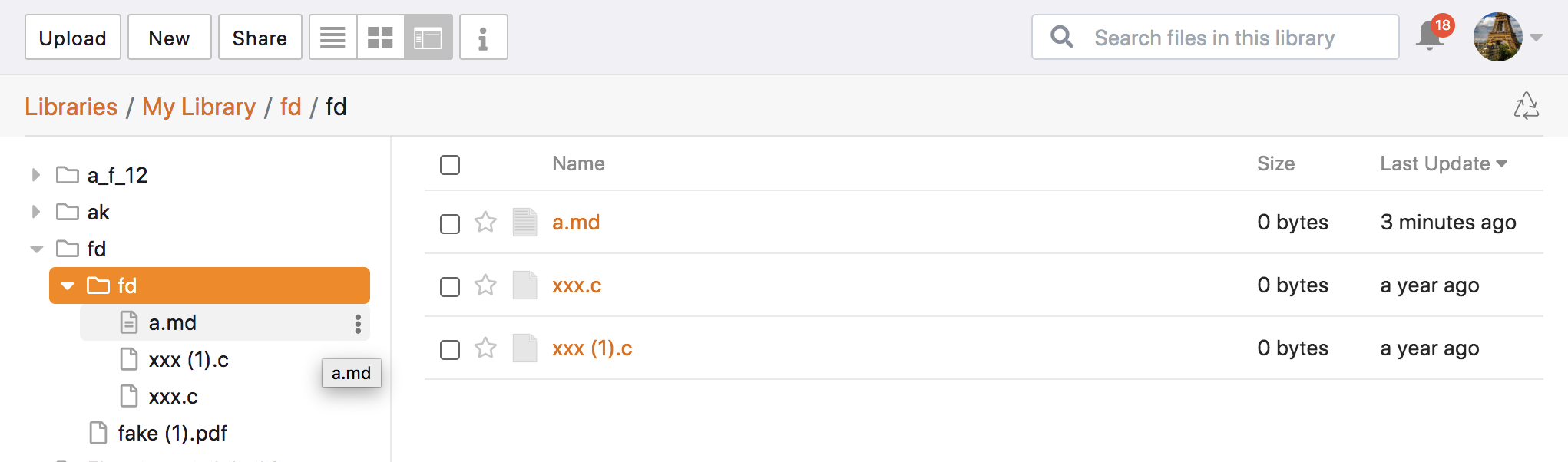Star the xxx (1).c file
Screen dimensions: 1568x462
485,348
